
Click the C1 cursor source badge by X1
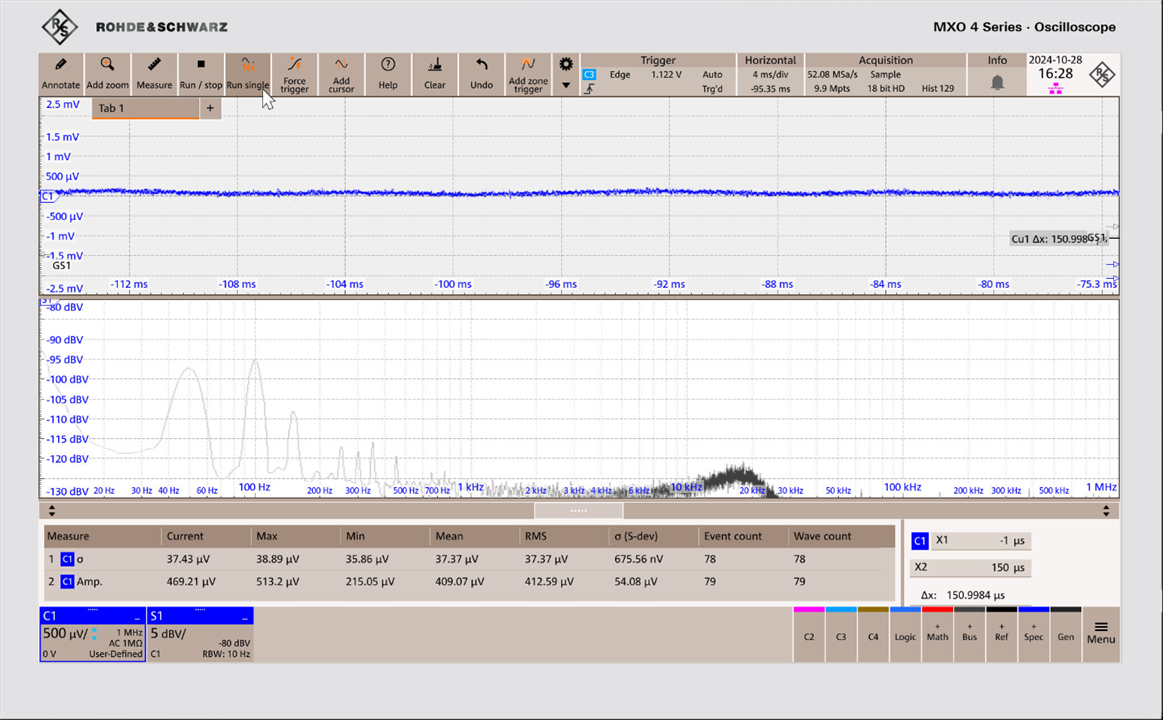pyautogui.click(x=920, y=541)
